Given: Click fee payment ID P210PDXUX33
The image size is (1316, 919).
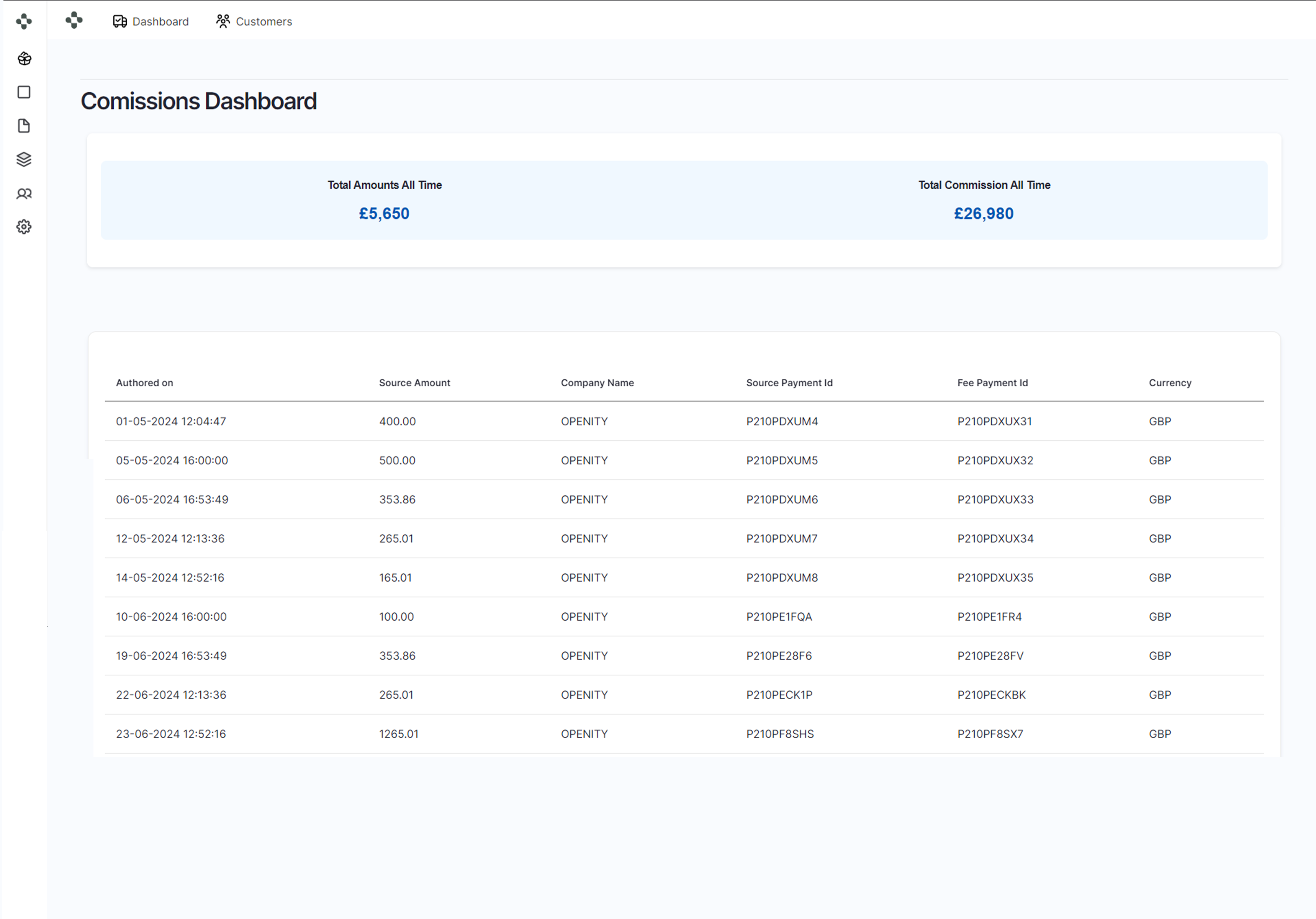Looking at the screenshot, I should tap(995, 500).
